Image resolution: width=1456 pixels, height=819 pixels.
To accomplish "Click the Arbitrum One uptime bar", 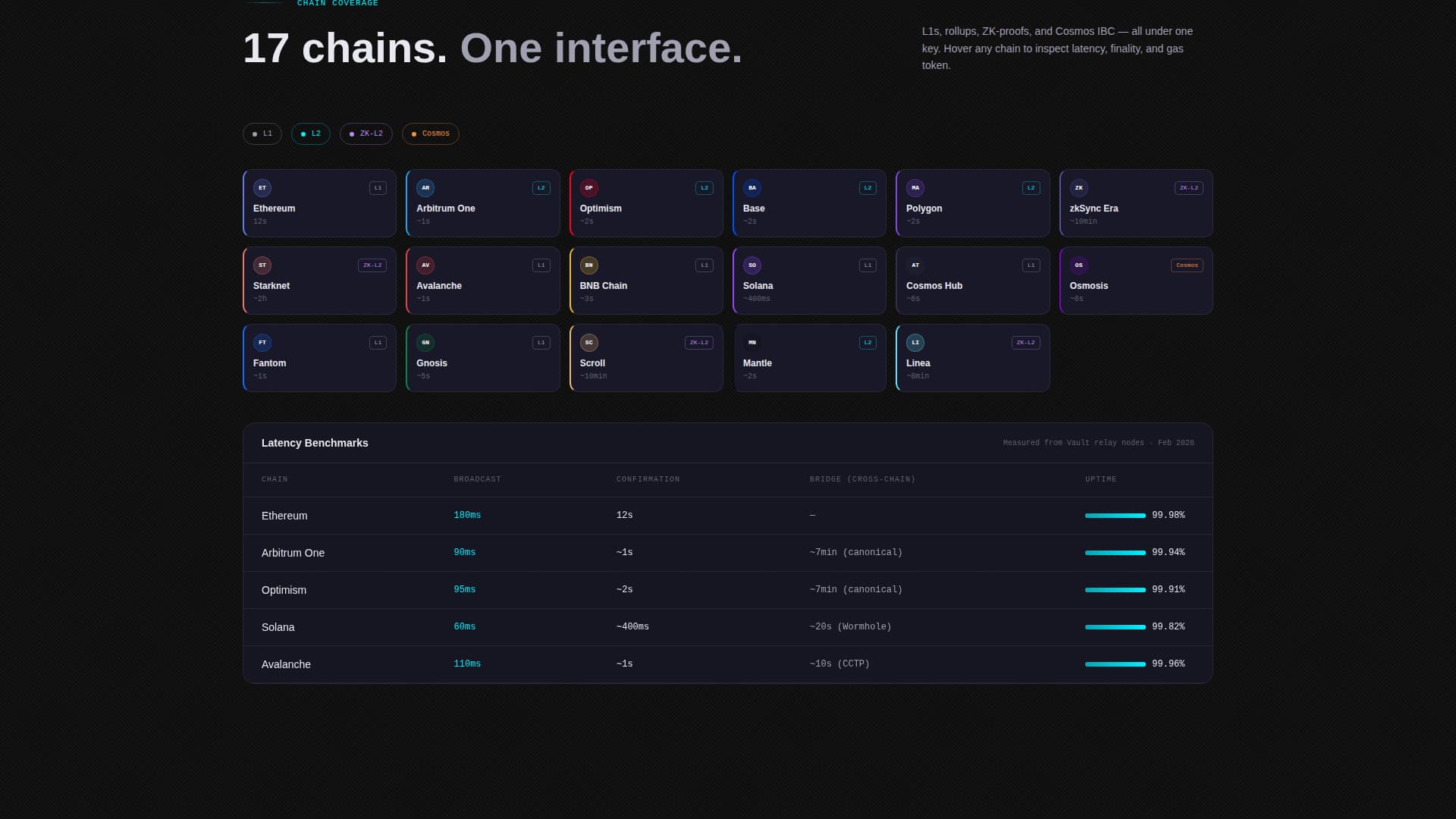I will point(1116,553).
